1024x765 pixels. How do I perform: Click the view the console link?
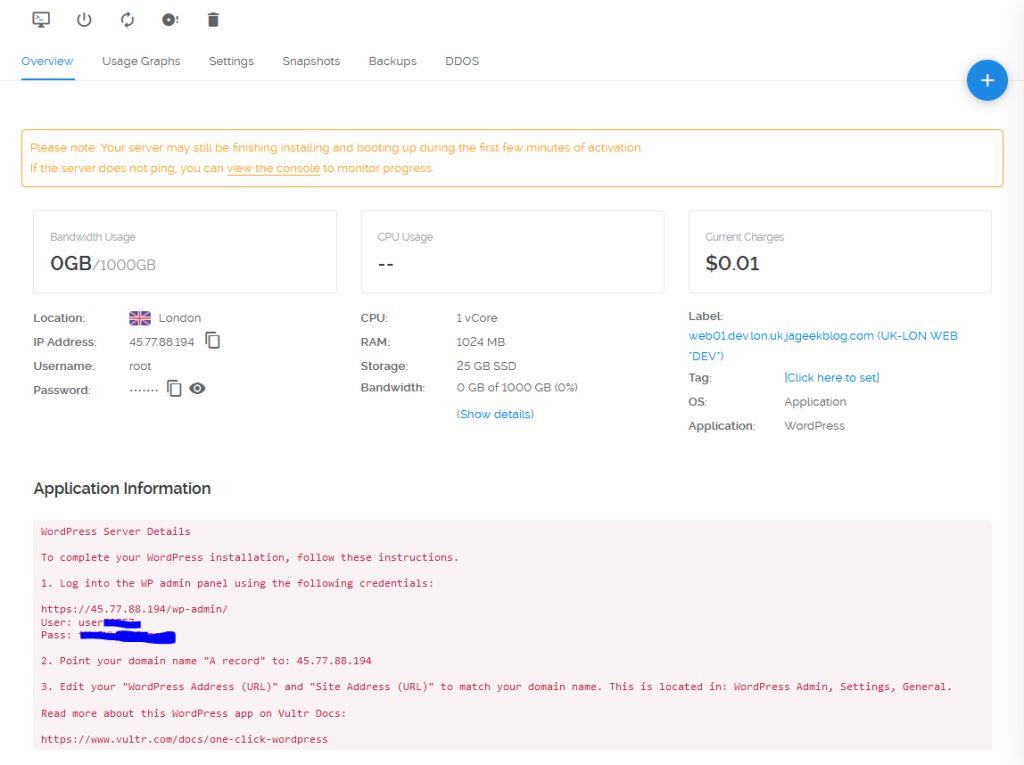click(273, 169)
